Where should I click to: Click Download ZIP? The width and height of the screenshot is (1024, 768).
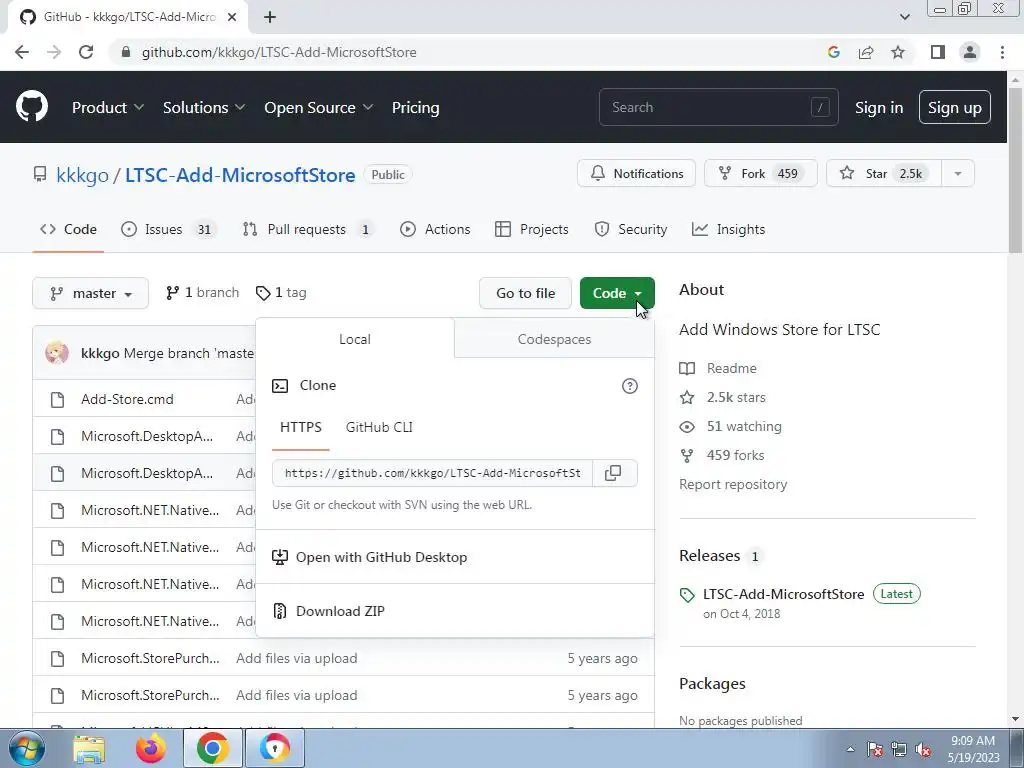pyautogui.click(x=340, y=611)
